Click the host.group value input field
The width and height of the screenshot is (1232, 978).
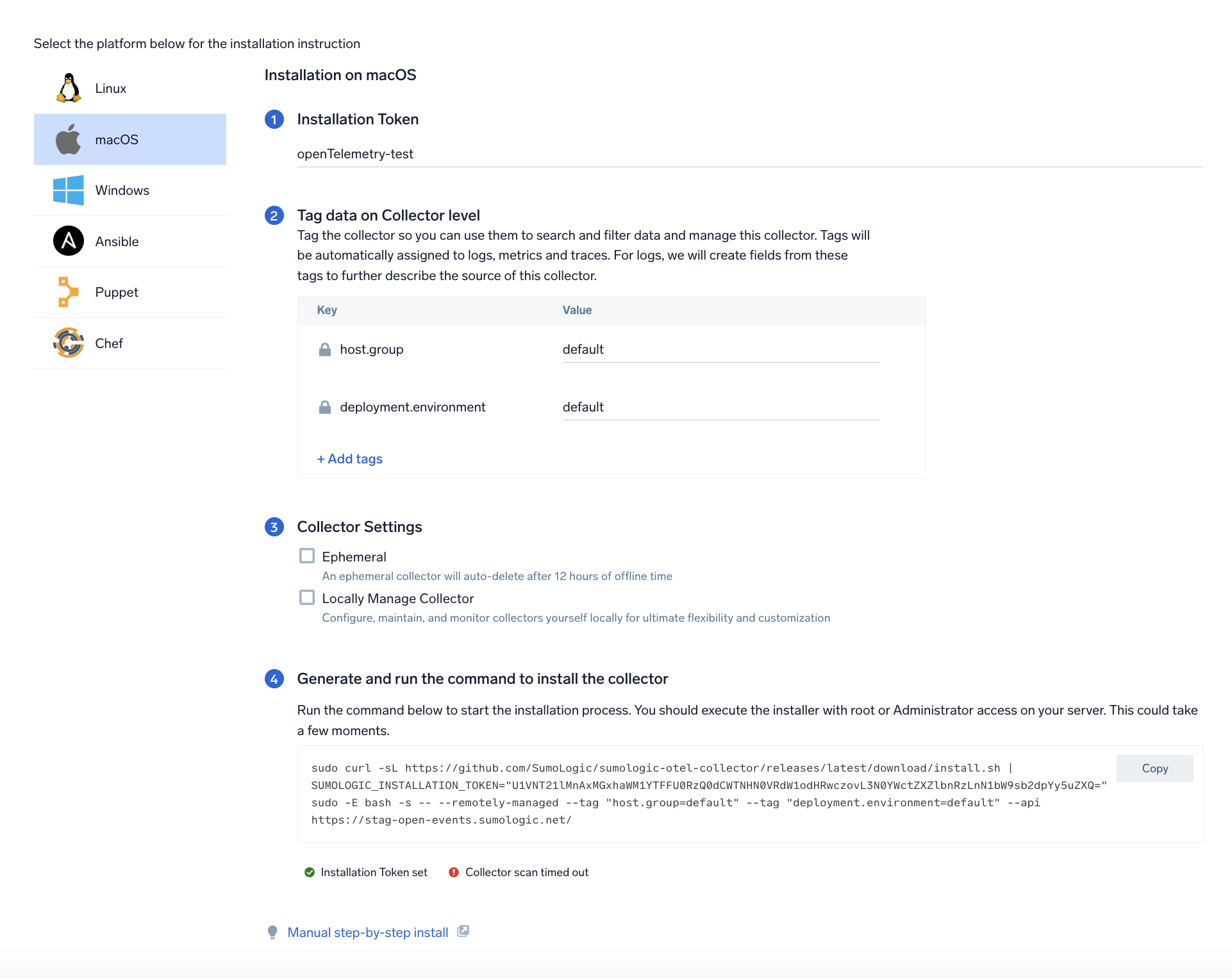click(720, 349)
